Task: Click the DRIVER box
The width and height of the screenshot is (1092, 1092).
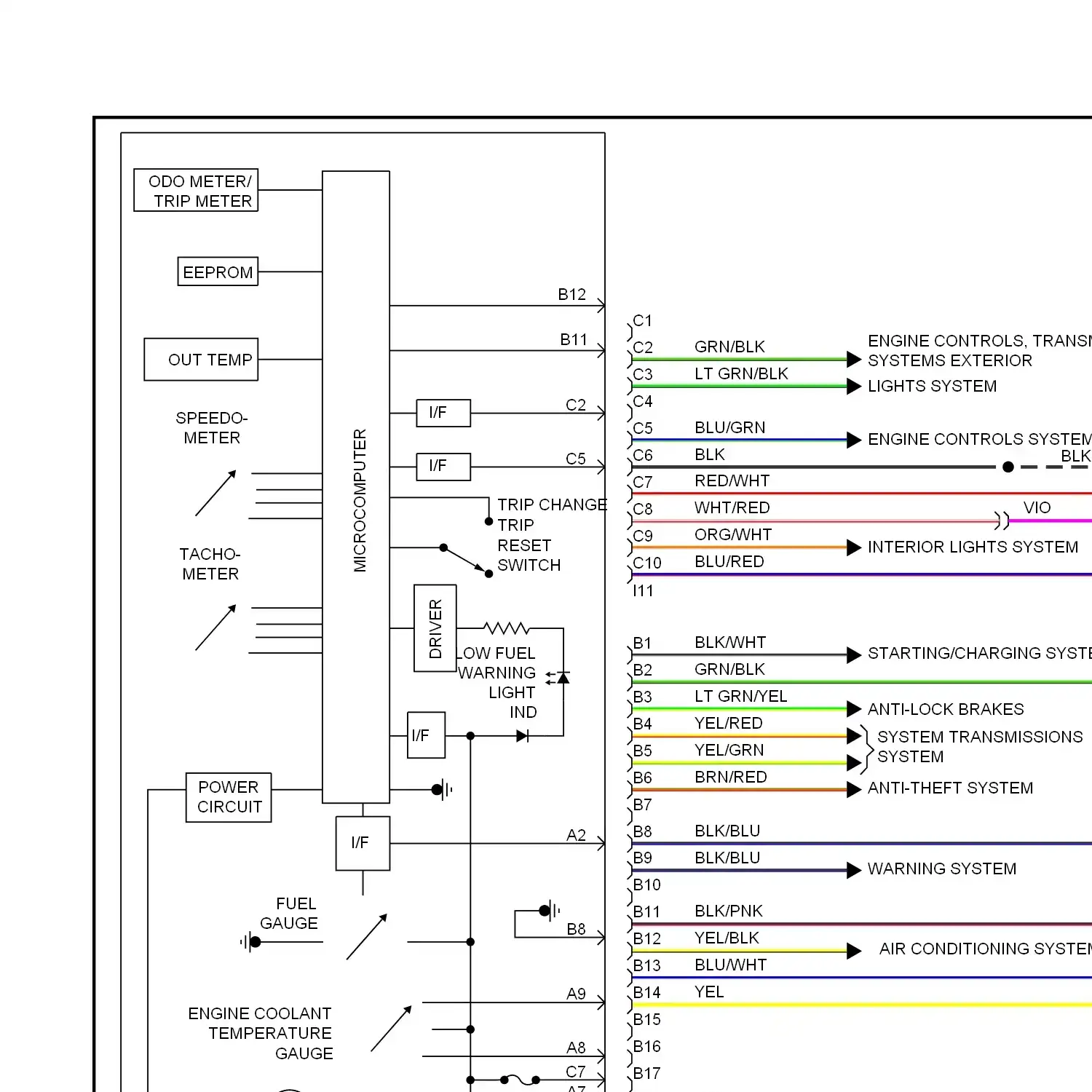Action: pos(435,628)
